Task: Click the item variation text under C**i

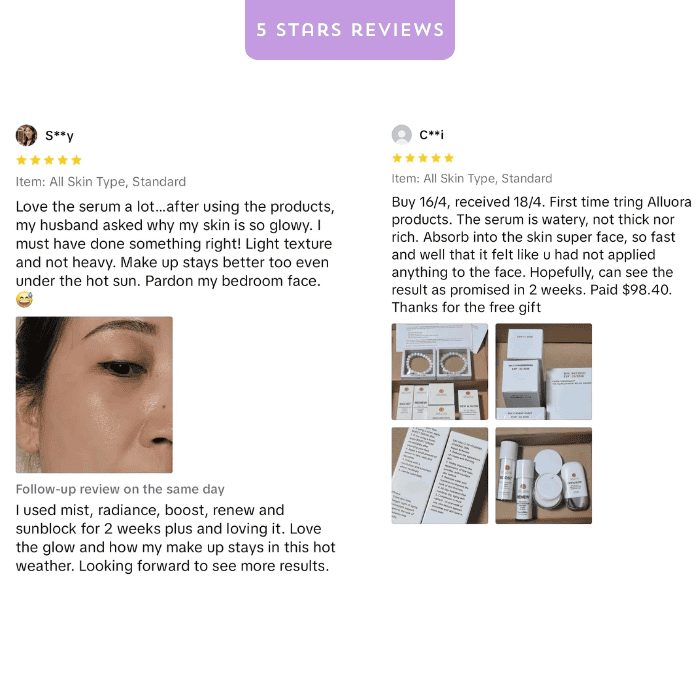Action: click(472, 179)
